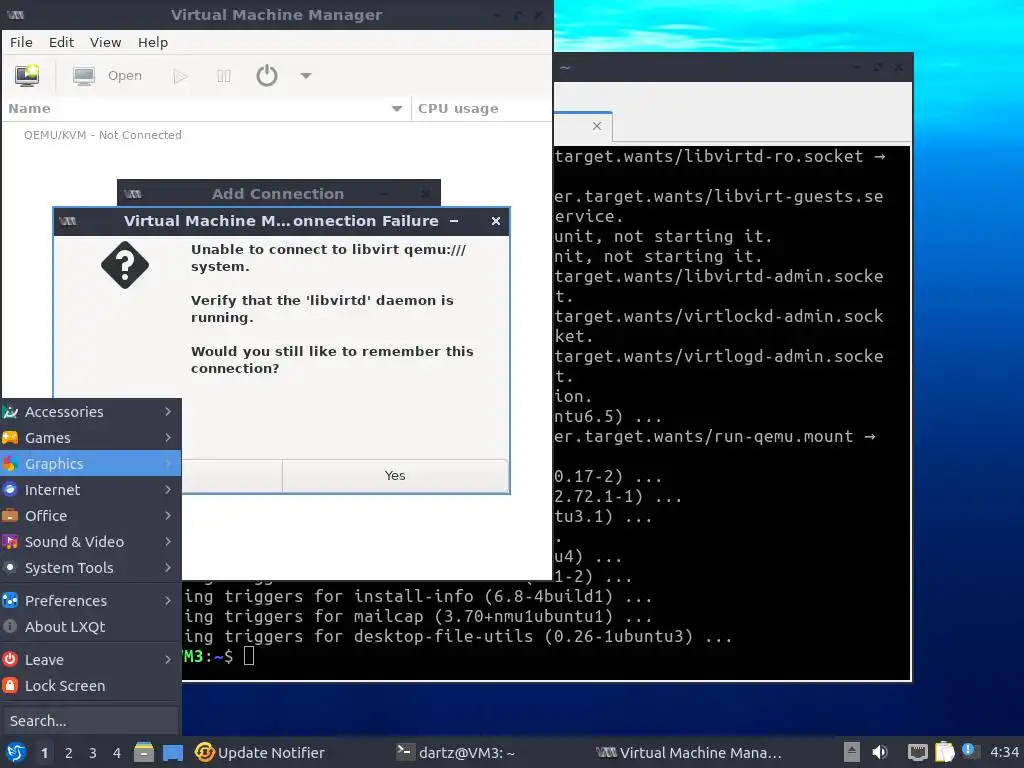The width and height of the screenshot is (1024, 768).
Task: Open the Help menu
Action: tap(153, 42)
